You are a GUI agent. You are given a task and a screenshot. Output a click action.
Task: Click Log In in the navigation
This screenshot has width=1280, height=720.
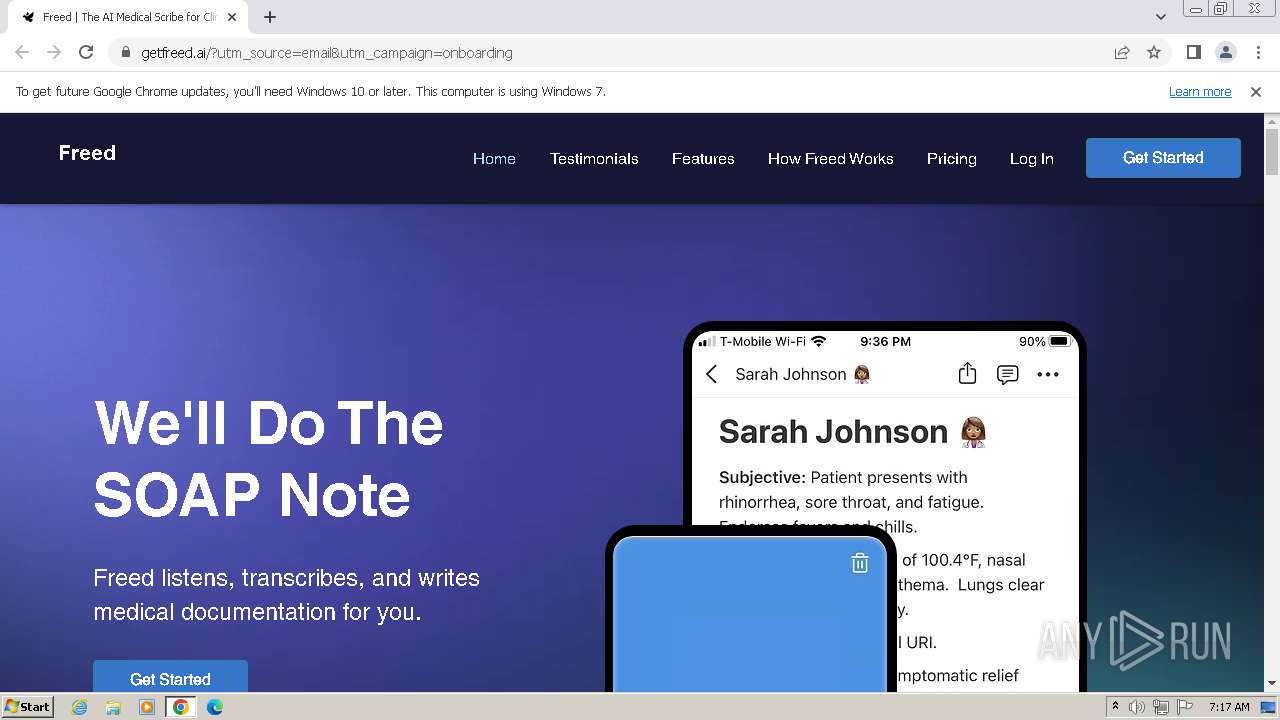pos(1031,158)
